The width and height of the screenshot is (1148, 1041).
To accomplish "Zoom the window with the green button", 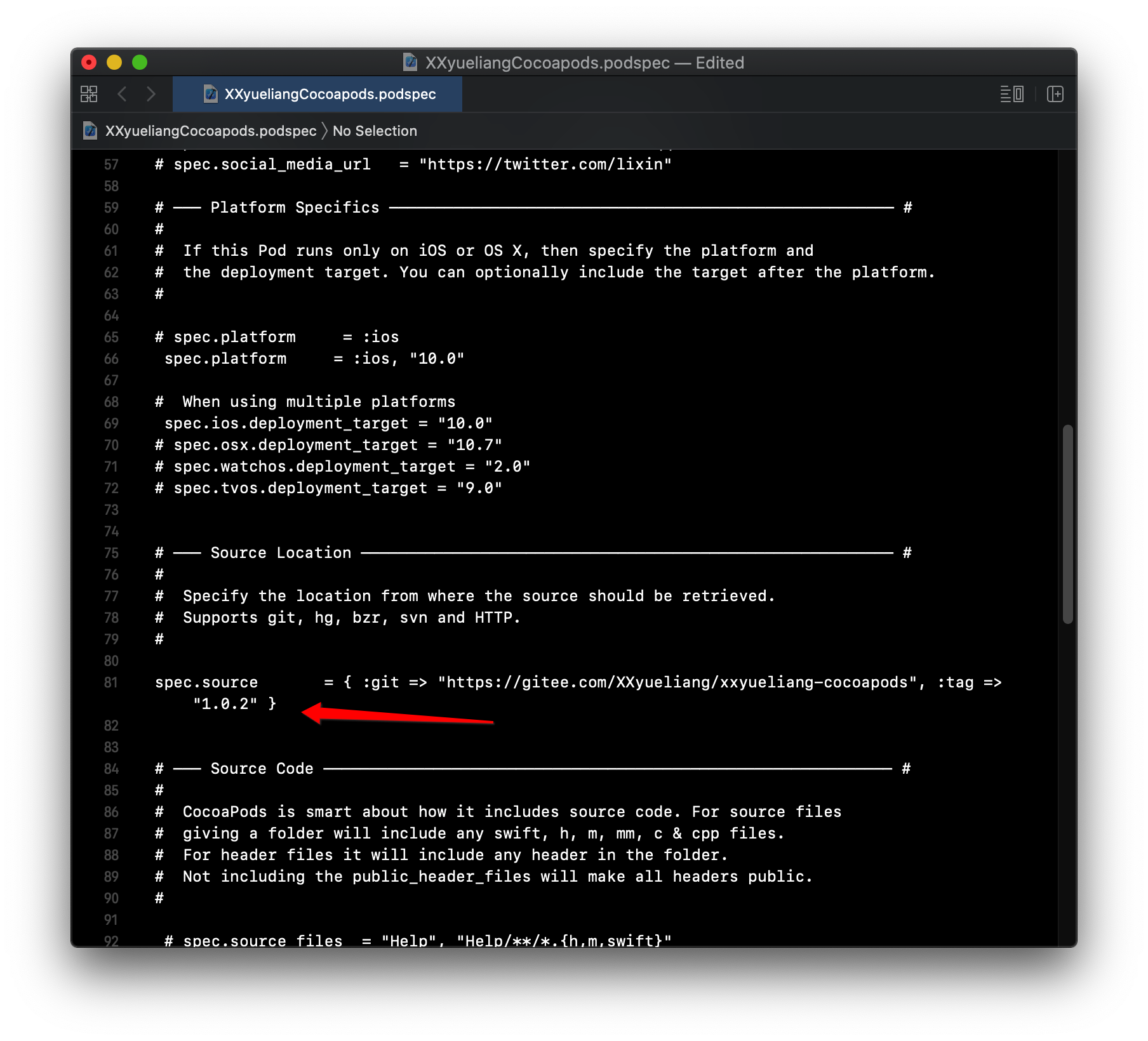I will pyautogui.click(x=140, y=62).
